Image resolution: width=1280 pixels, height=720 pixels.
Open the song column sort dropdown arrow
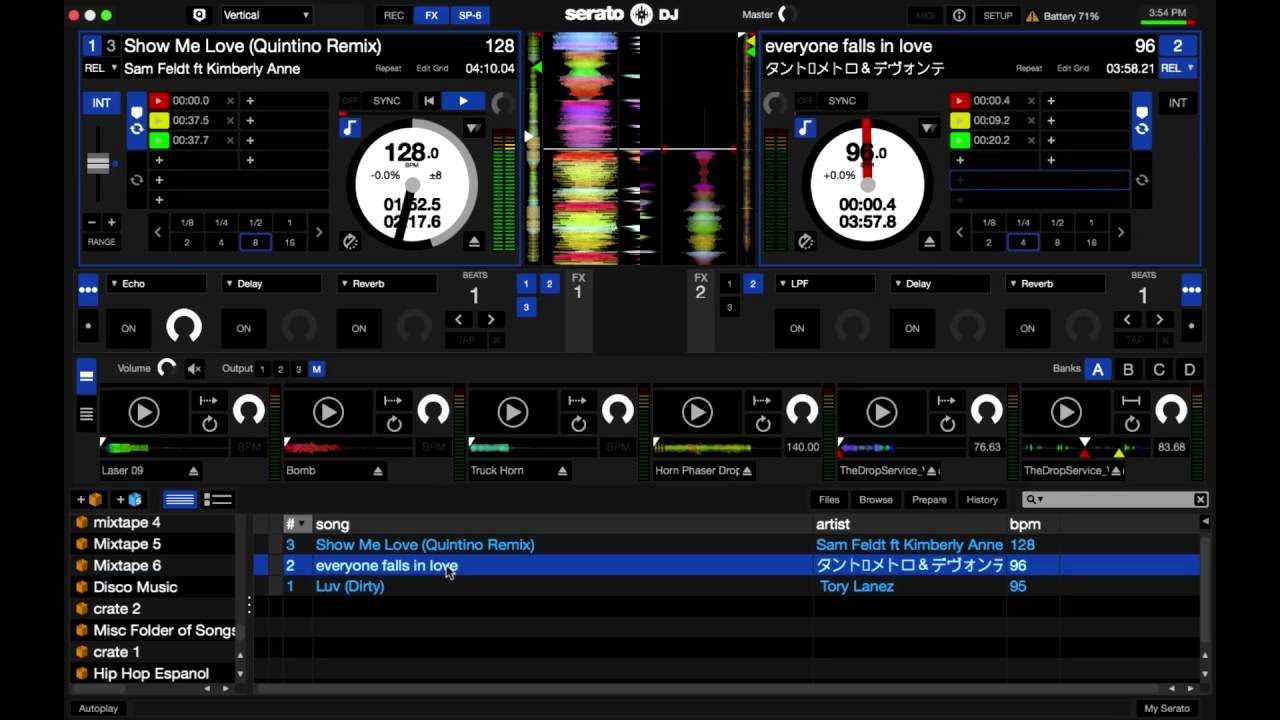pyautogui.click(x=300, y=524)
